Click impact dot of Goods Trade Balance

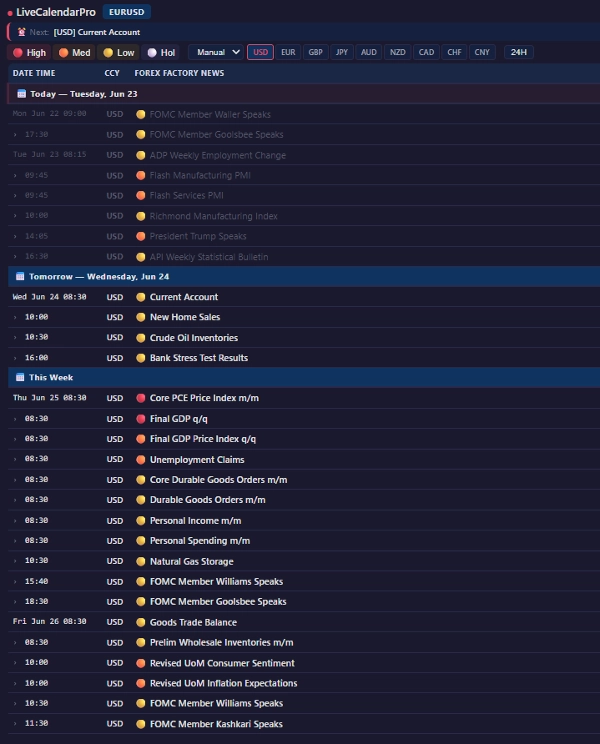[x=140, y=622]
